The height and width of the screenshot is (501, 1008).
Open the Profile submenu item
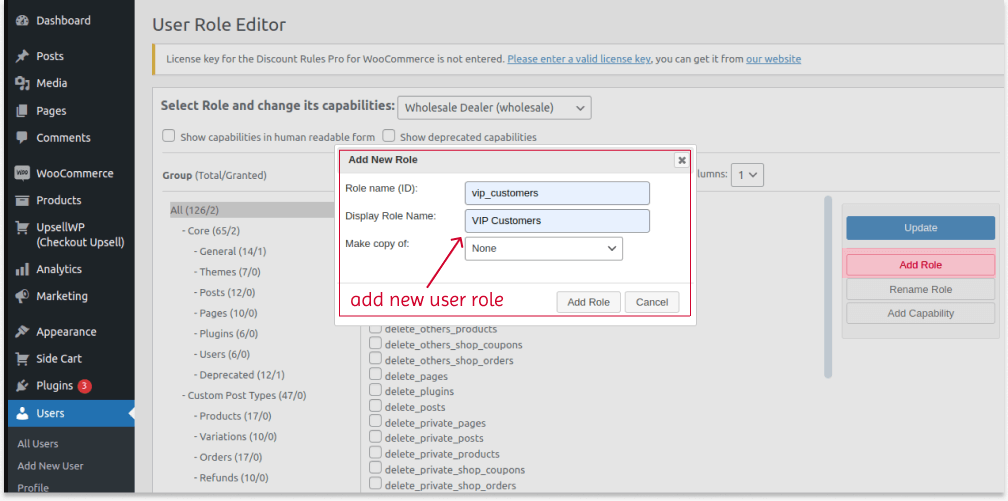click(33, 487)
